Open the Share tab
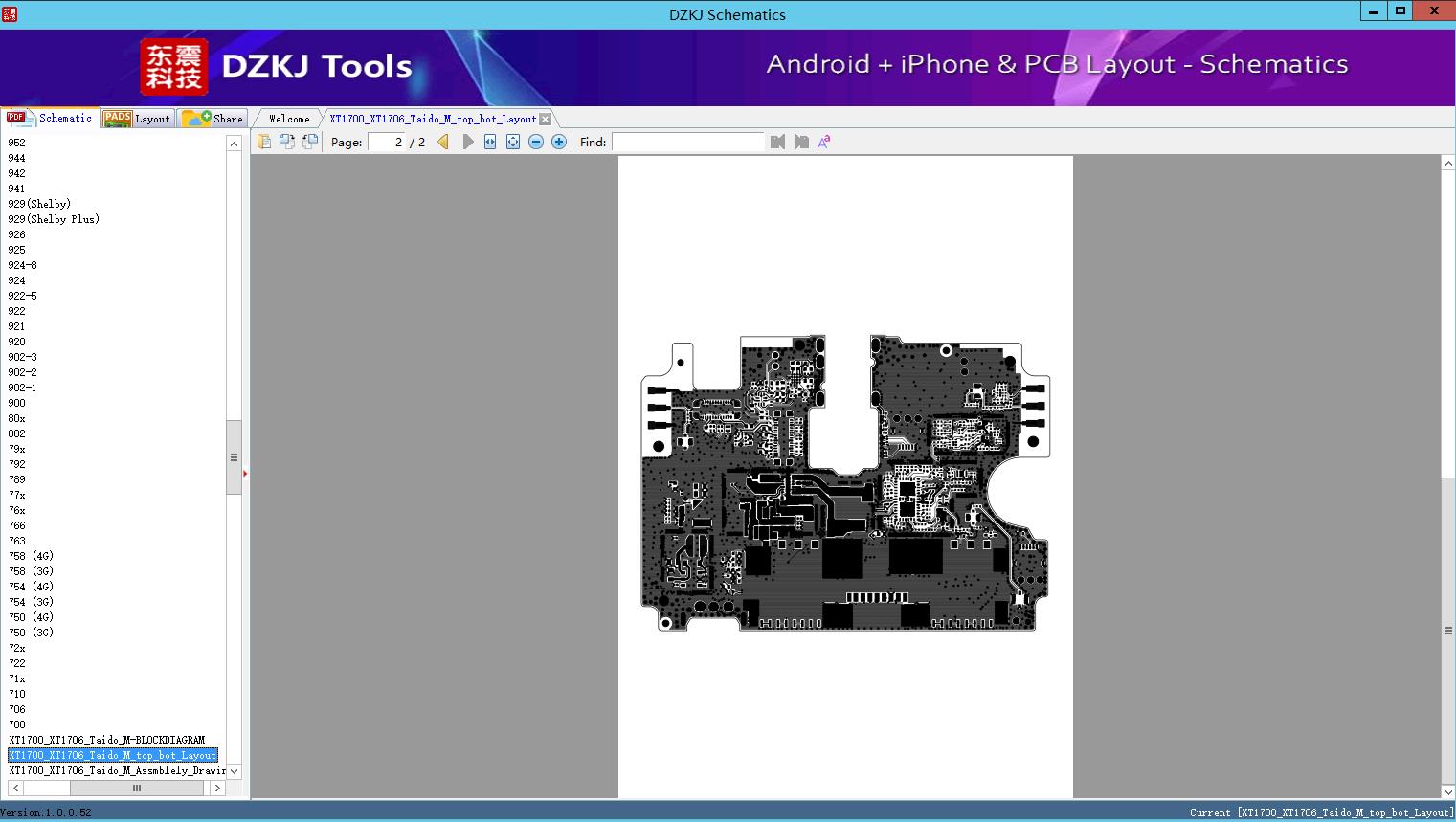This screenshot has width=1456, height=822. tap(213, 119)
